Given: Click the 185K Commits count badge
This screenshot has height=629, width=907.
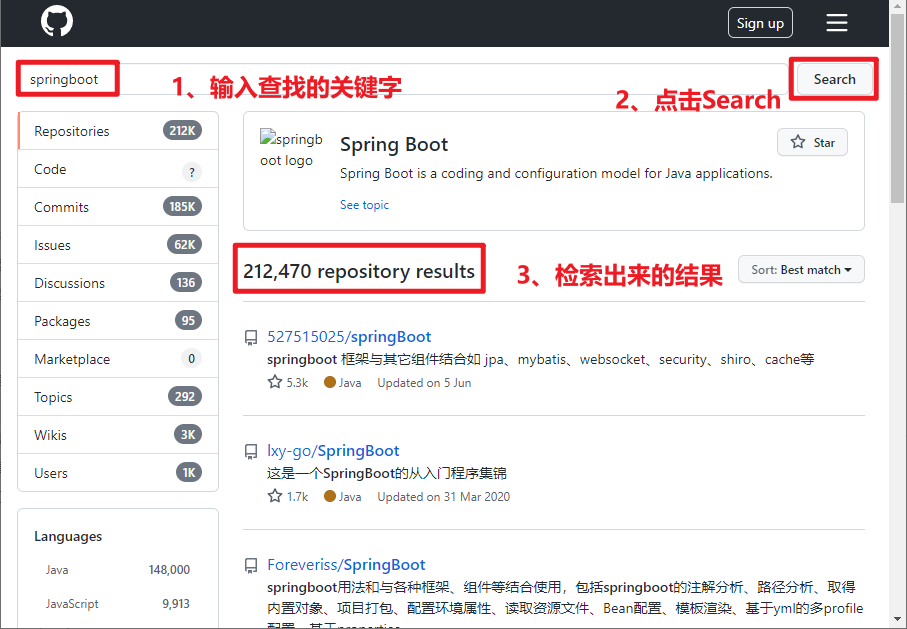Looking at the screenshot, I should 182,207.
